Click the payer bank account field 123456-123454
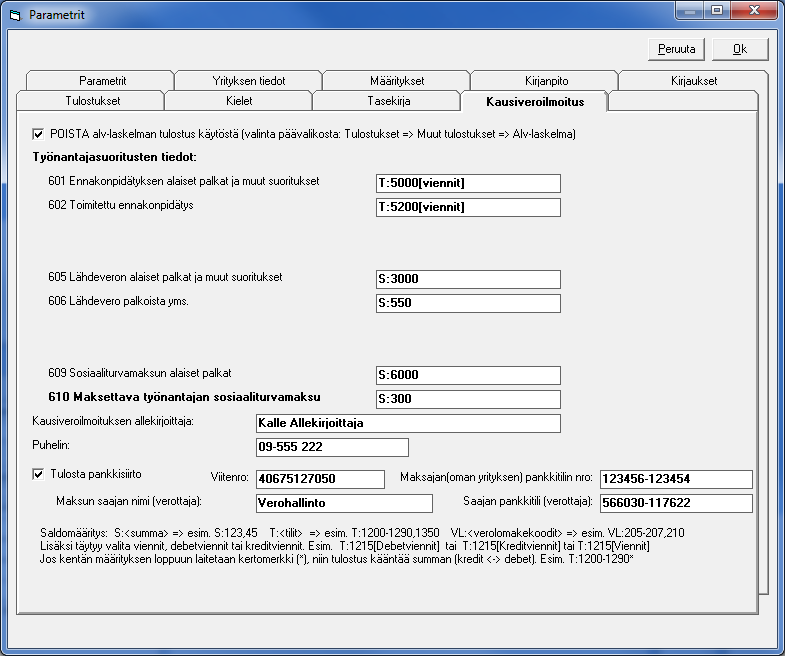The height and width of the screenshot is (656, 785). pyautogui.click(x=676, y=479)
